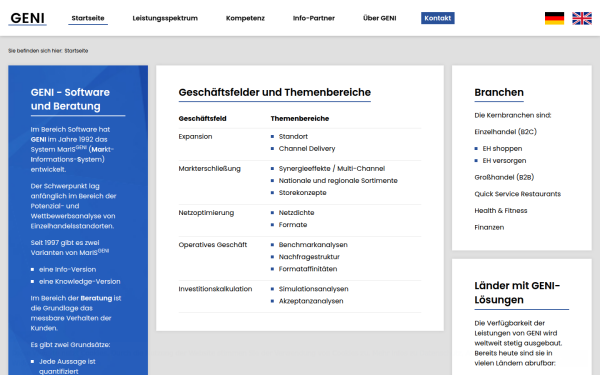Viewport: 600px width, 375px height.
Task: Click Die Kernbranchen sind text
Action: tap(513, 115)
